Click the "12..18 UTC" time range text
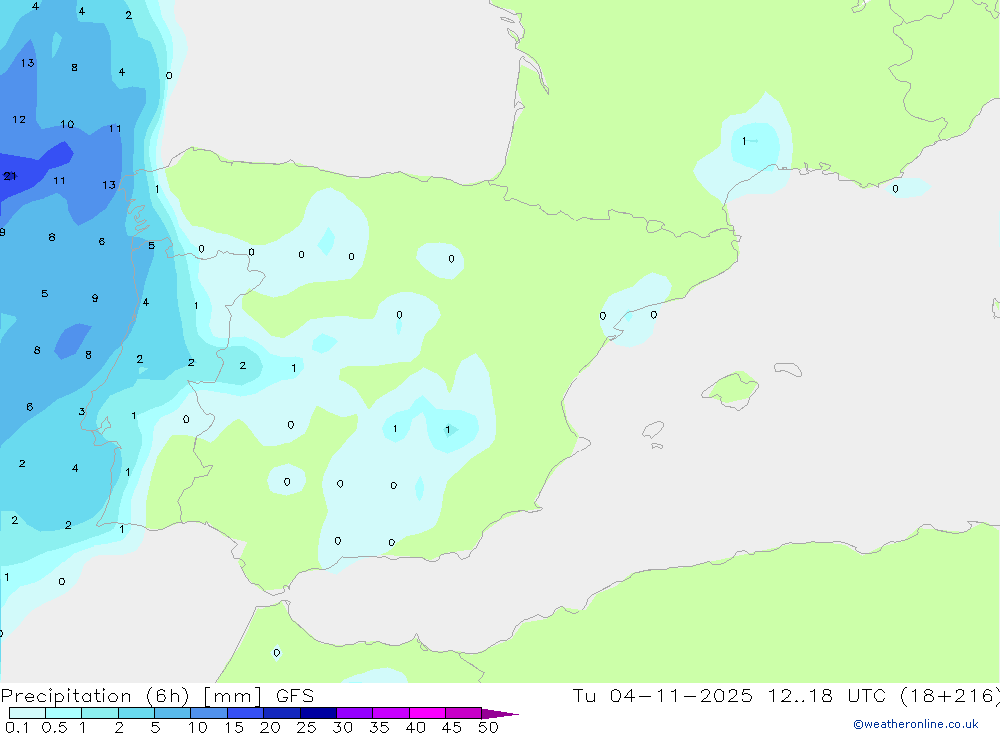 [x=826, y=696]
